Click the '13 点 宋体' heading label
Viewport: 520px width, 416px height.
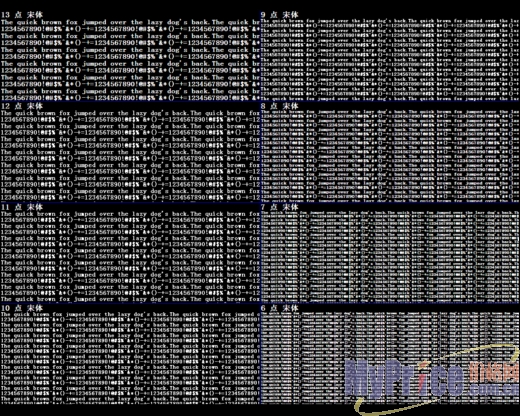pyautogui.click(x=22, y=15)
